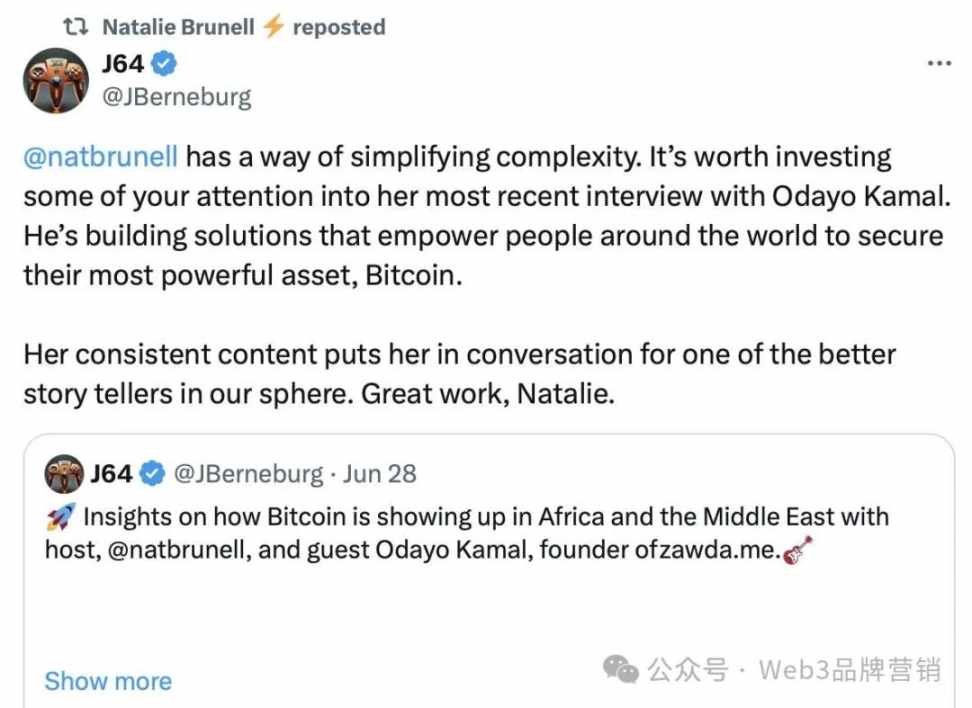Image resolution: width=972 pixels, height=708 pixels.
Task: Open the @natbrunell mention link
Action: (x=100, y=156)
